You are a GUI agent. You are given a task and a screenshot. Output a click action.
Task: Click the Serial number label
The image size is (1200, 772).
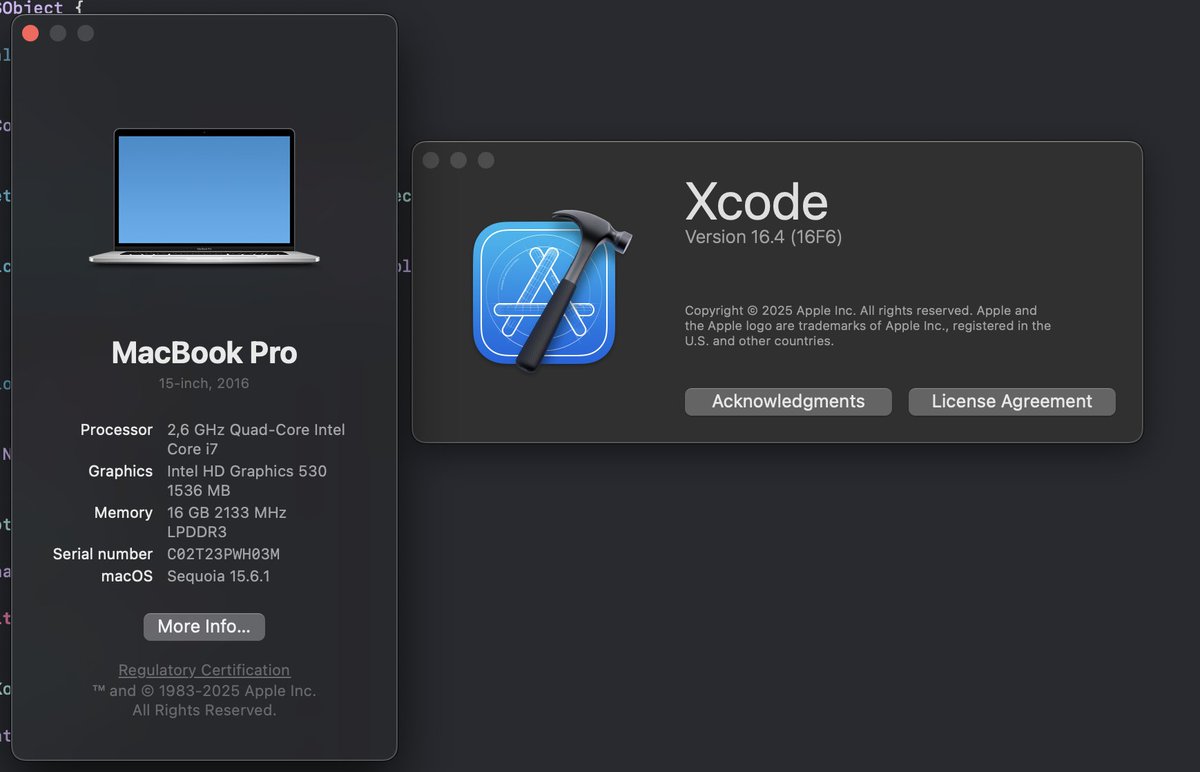tap(103, 554)
